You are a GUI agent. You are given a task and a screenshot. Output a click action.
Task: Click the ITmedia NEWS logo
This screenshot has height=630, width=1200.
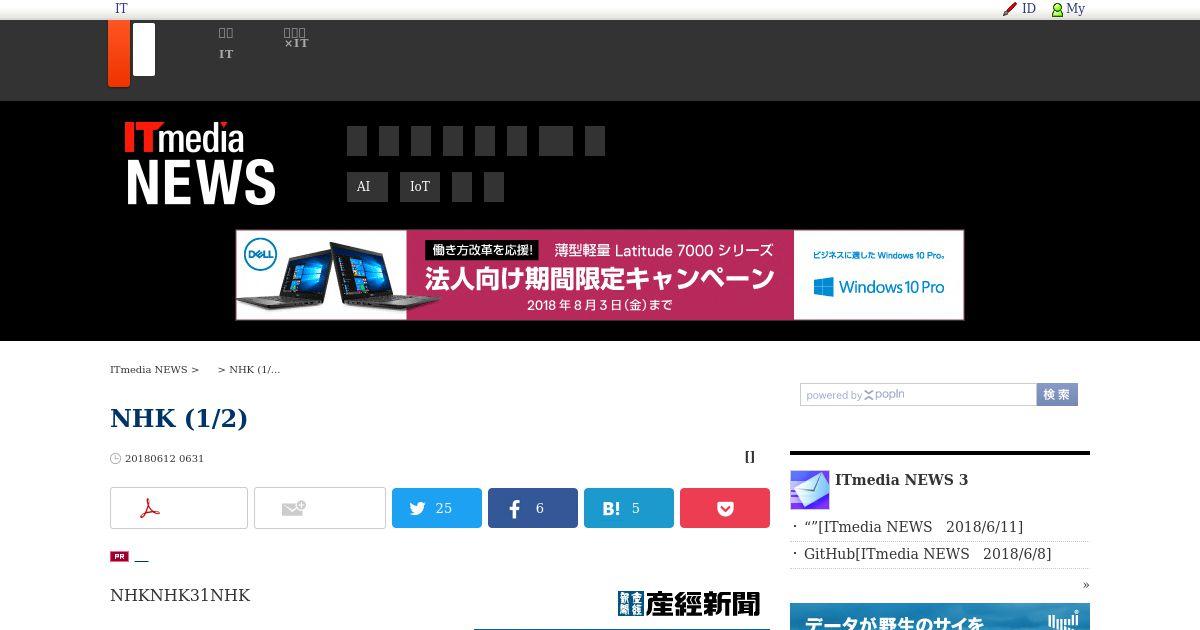point(200,163)
